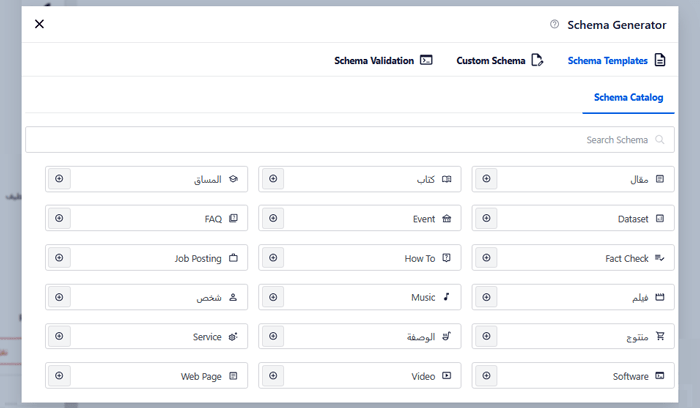This screenshot has width=700, height=408.
Task: Switch to the Schema Templates tab
Action: (616, 61)
